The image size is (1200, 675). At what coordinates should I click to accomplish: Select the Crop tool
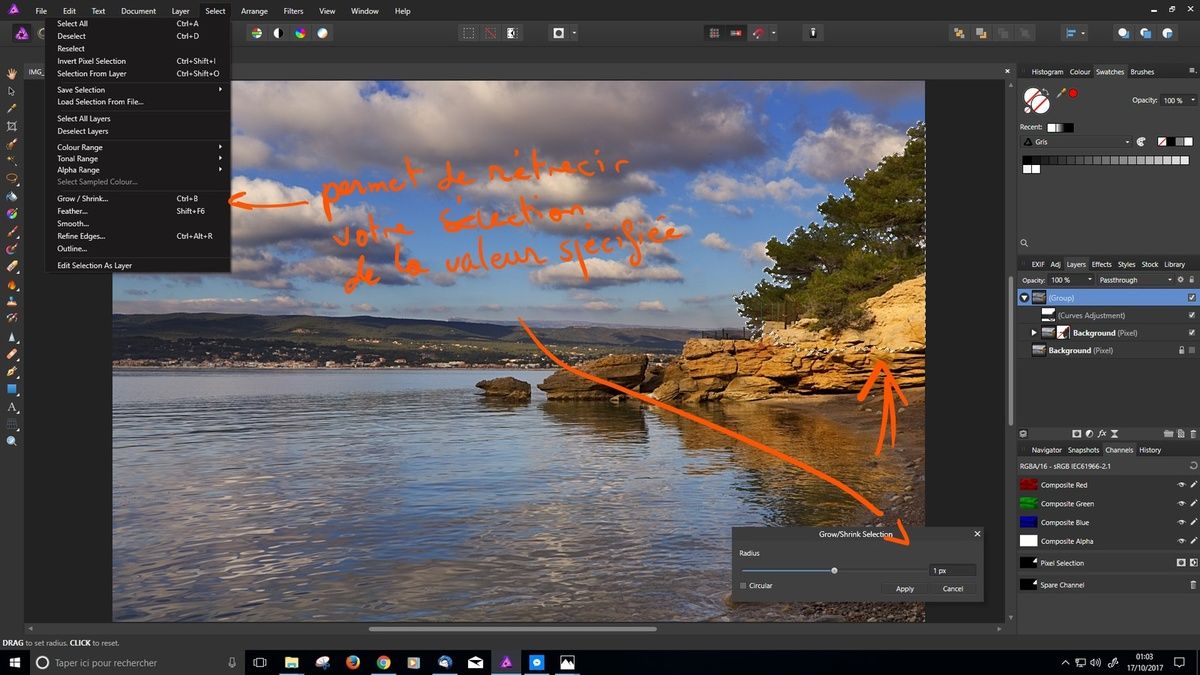[x=11, y=128]
